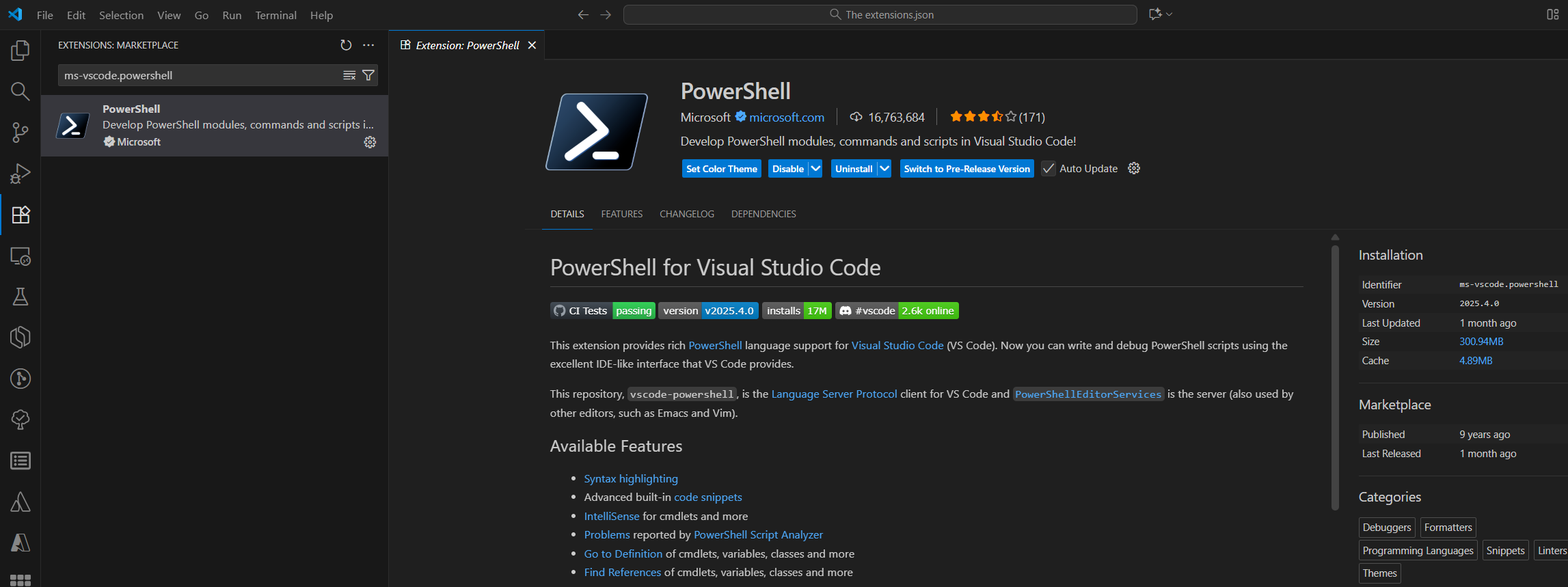Click the Debuggers category tag
1568x587 pixels.
pos(1387,528)
